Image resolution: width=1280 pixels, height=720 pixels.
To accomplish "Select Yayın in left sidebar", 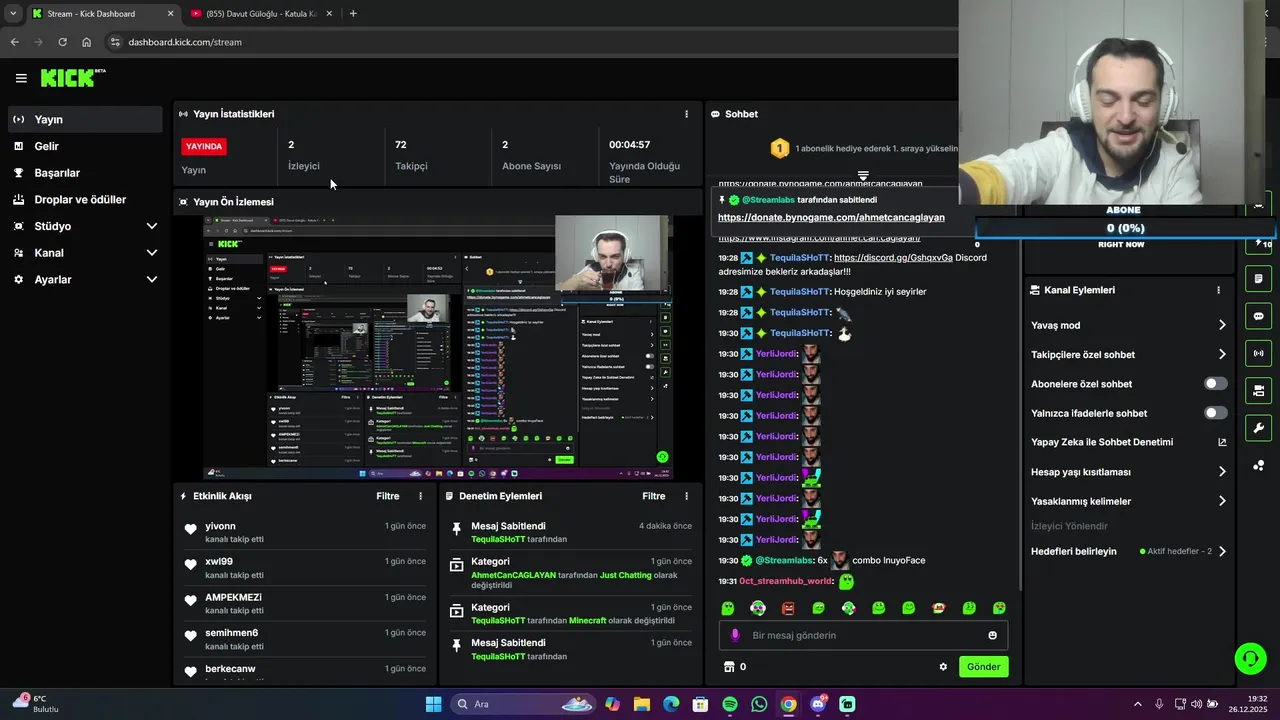I will coord(85,119).
